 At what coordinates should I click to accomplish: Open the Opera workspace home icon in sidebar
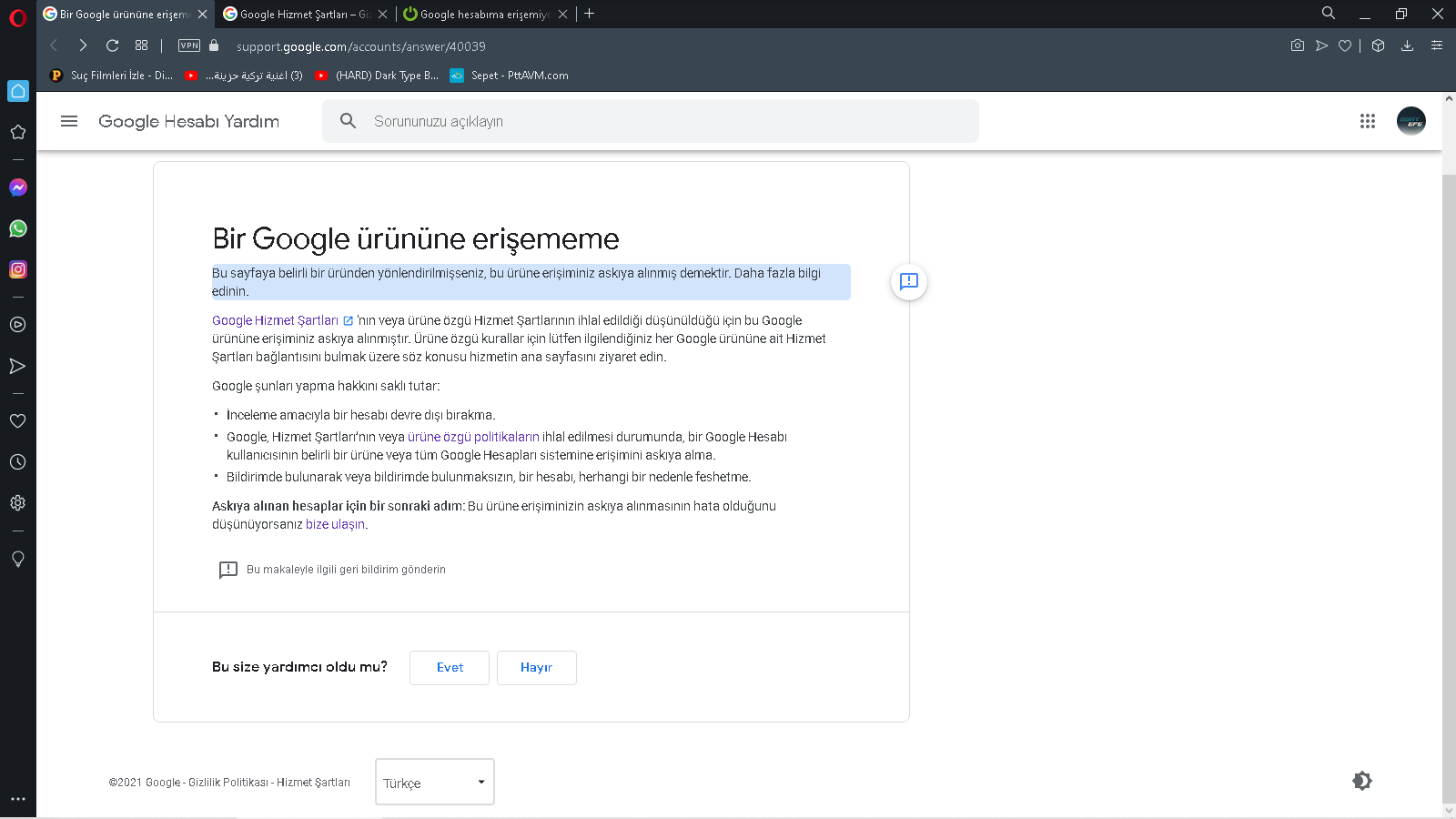[x=18, y=91]
